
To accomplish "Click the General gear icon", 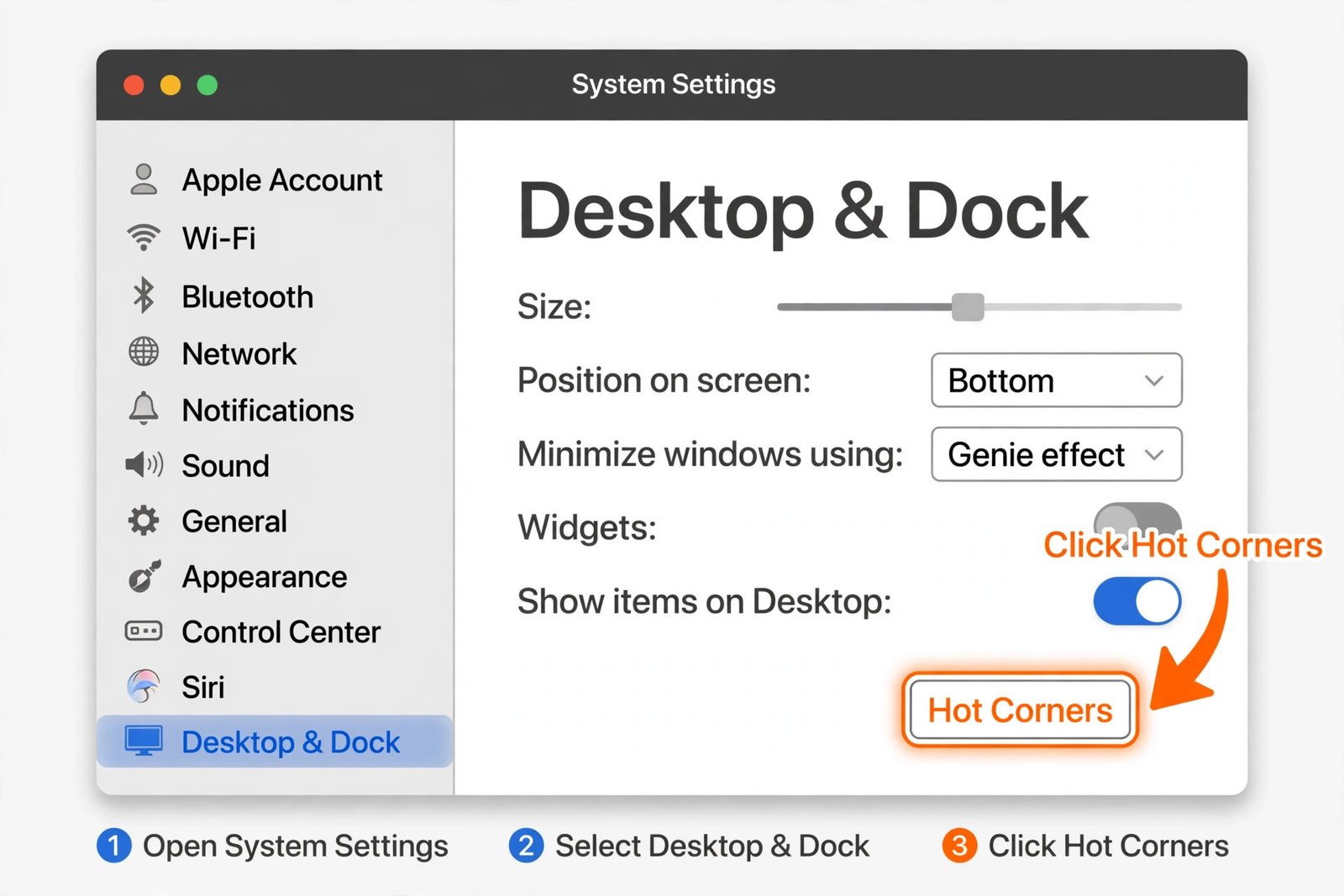I will coord(144,521).
